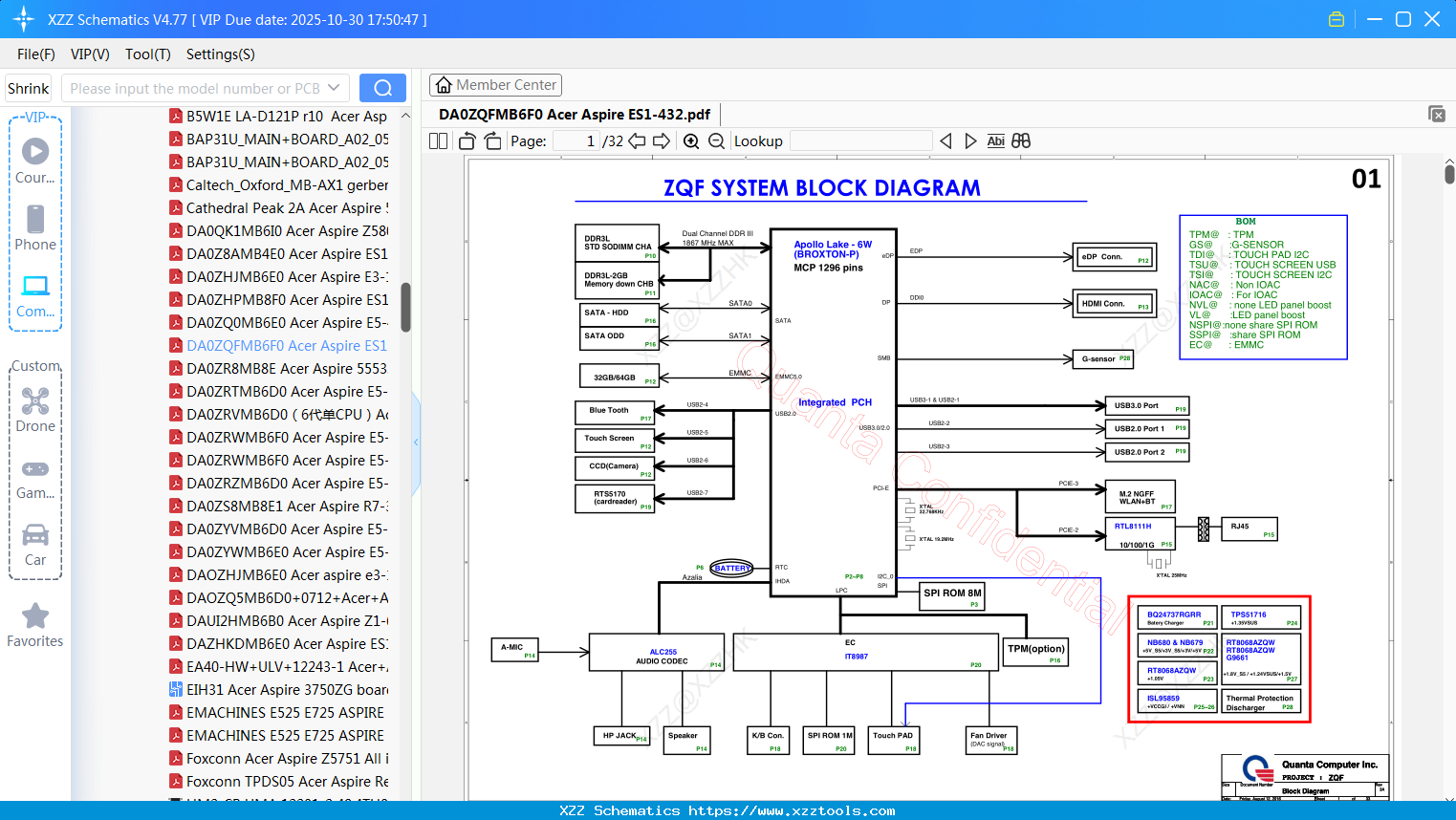Find previous lookup result arrow

(x=945, y=141)
